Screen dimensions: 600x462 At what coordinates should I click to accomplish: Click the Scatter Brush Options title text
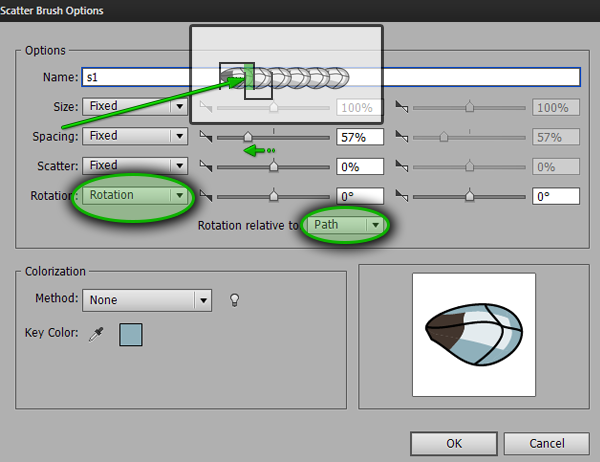[51, 10]
